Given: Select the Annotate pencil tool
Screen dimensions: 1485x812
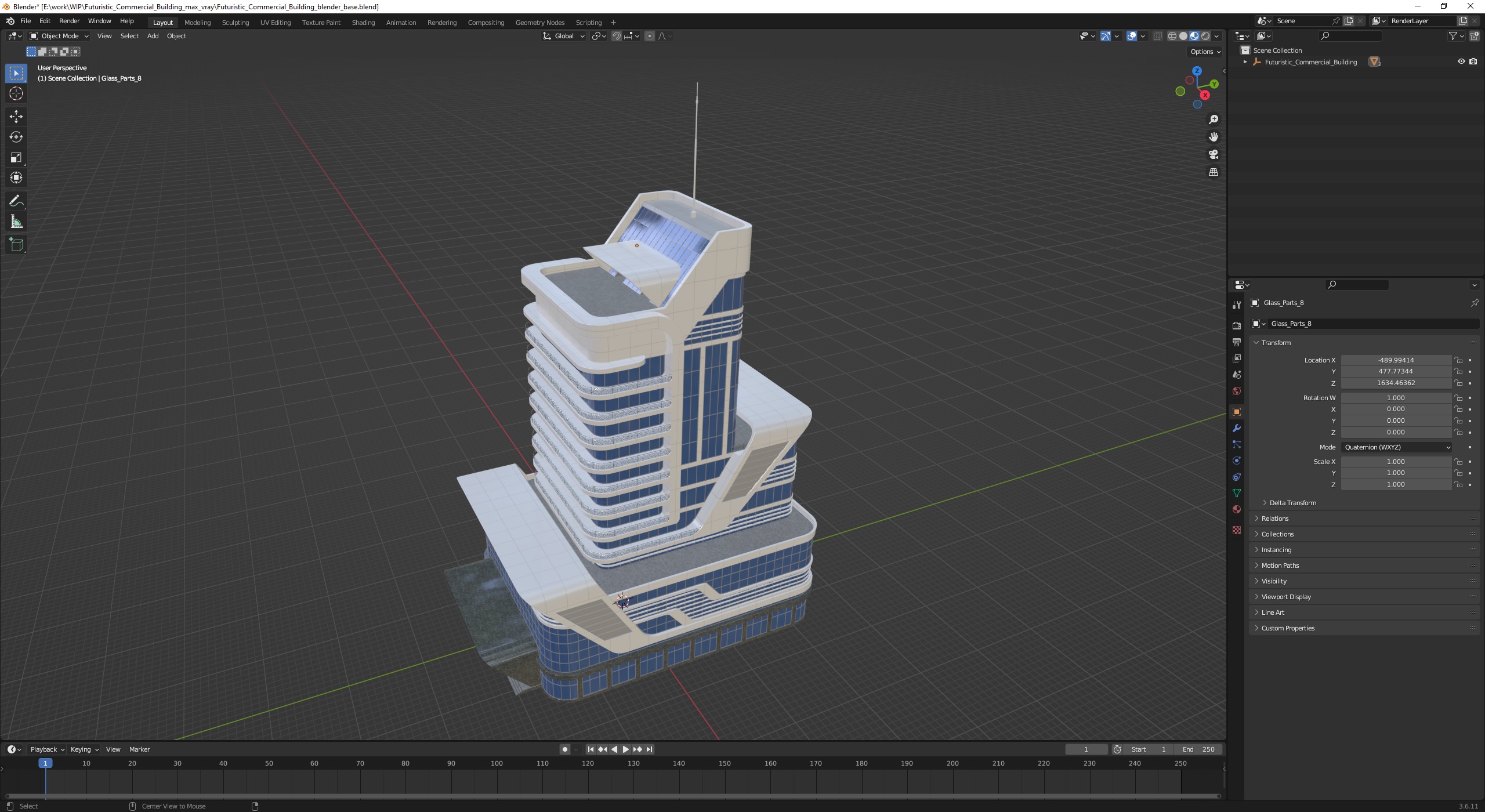Looking at the screenshot, I should pos(16,201).
